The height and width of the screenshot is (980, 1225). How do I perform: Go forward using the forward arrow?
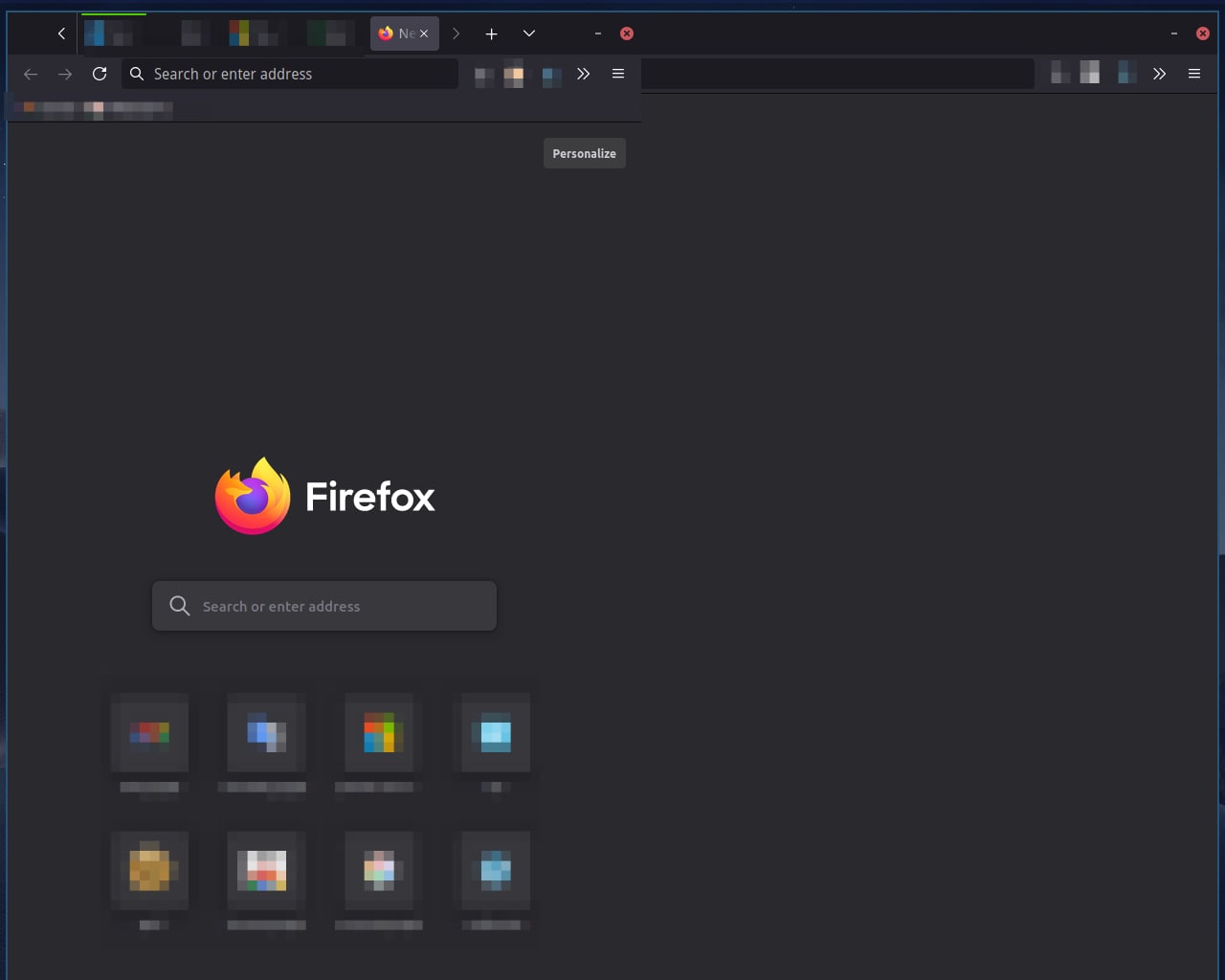65,74
